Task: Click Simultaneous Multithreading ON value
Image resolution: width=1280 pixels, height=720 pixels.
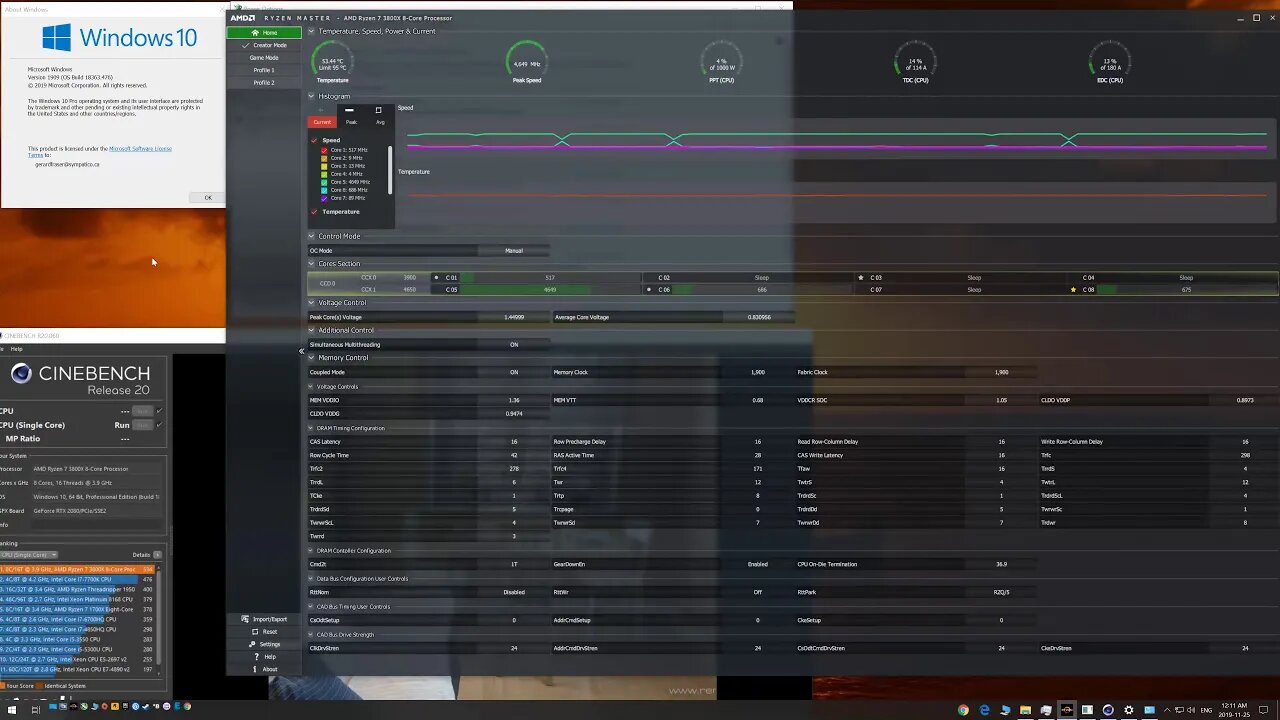Action: tap(514, 344)
